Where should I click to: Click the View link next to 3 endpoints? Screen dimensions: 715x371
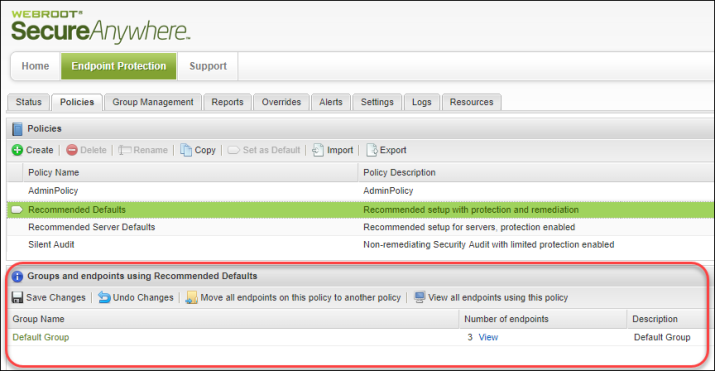click(x=488, y=337)
